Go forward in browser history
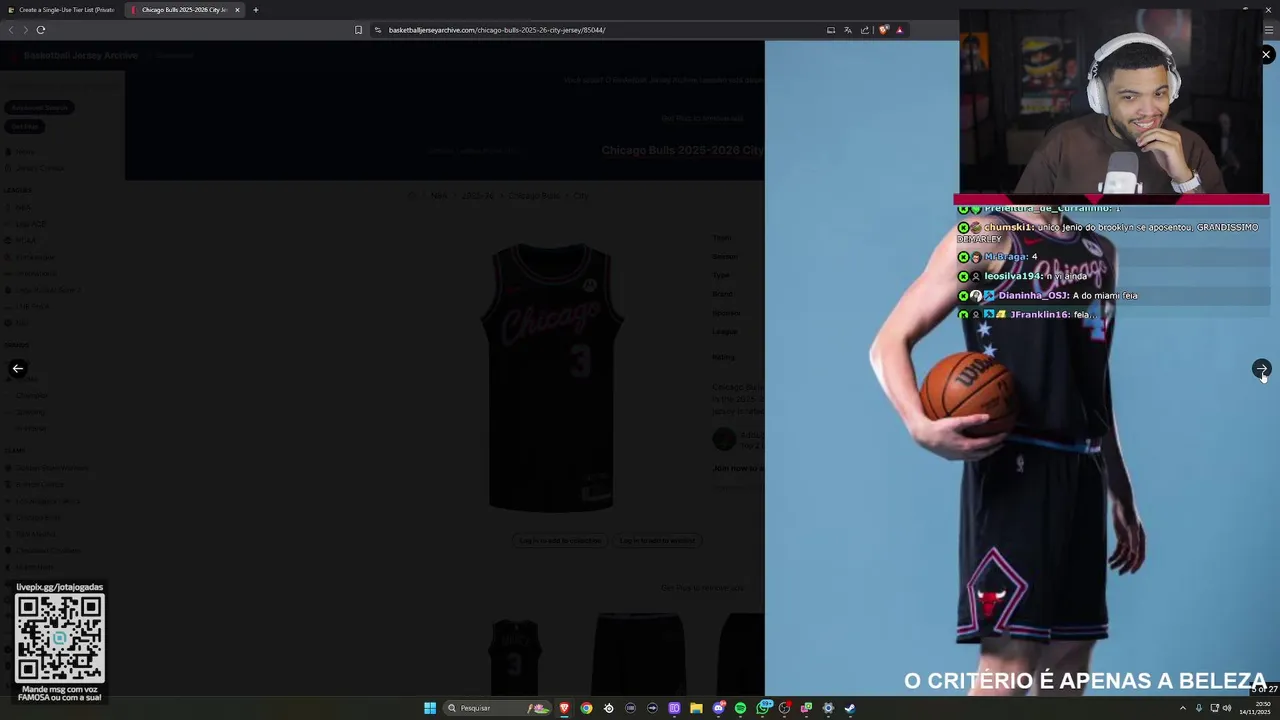The width and height of the screenshot is (1280, 720). point(26,30)
